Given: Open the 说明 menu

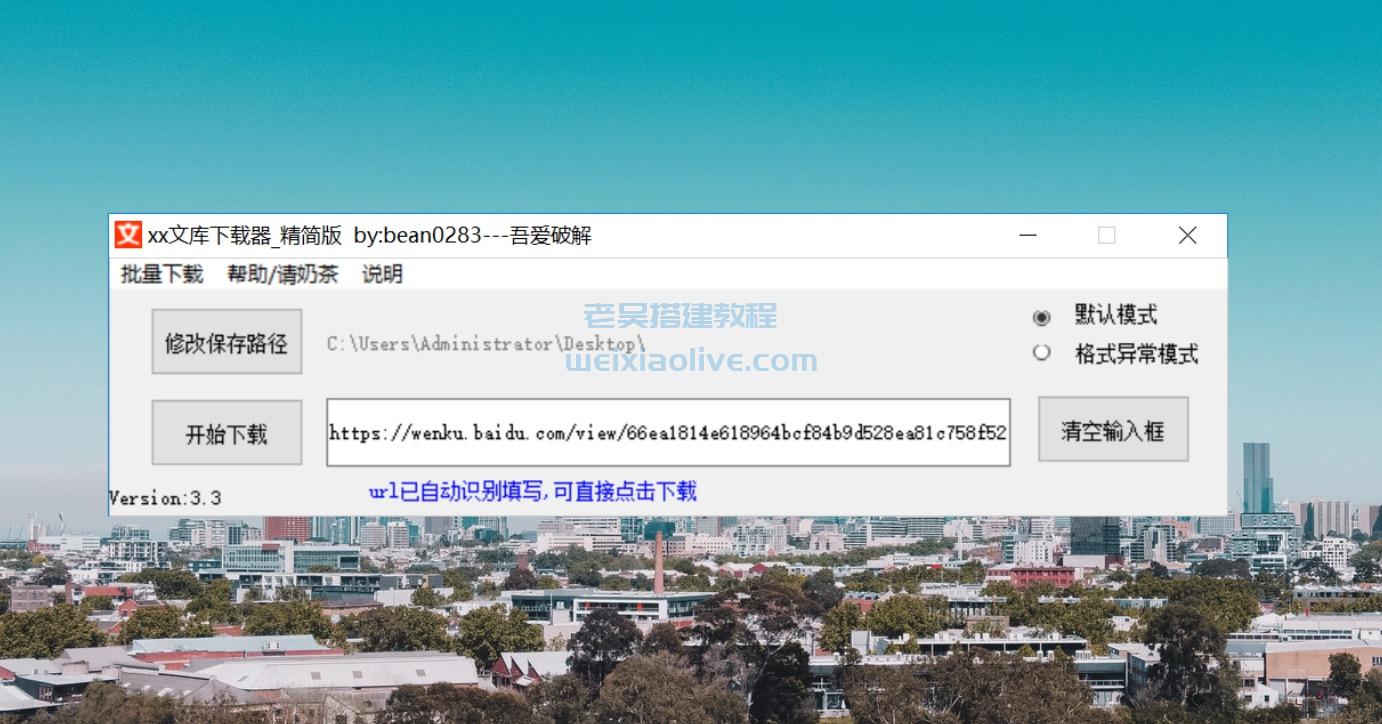Looking at the screenshot, I should coord(382,274).
